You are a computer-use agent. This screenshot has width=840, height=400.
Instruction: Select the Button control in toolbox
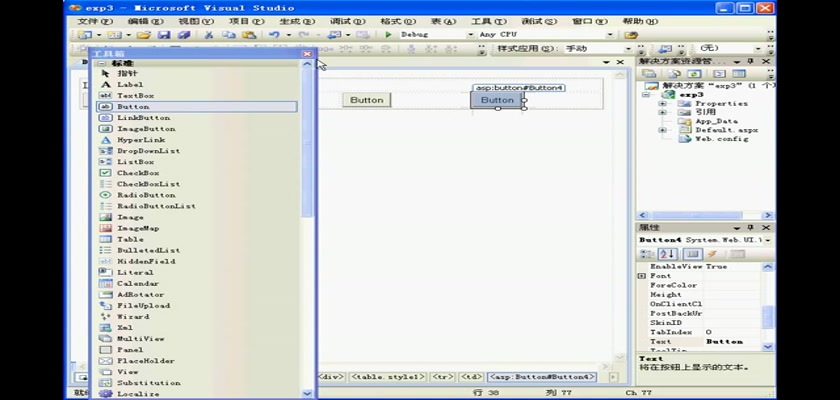click(133, 106)
